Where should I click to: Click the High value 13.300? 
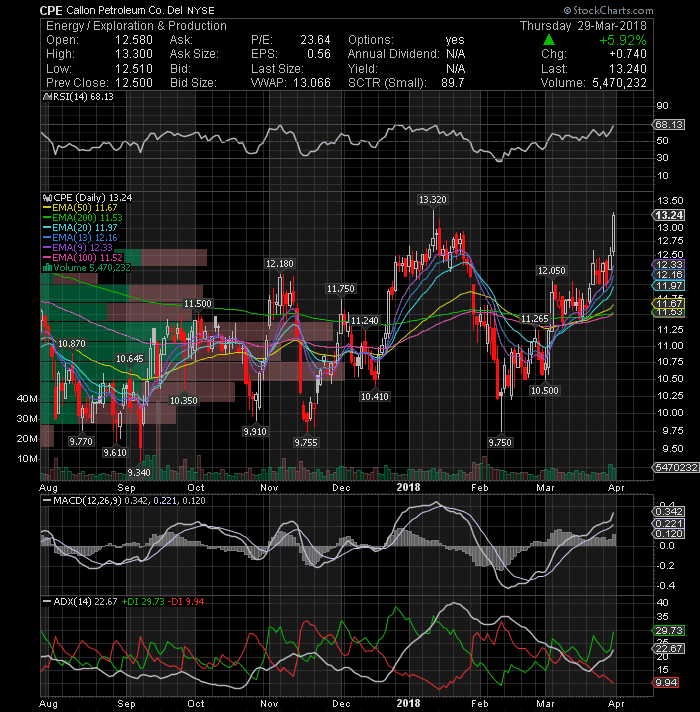pos(134,54)
